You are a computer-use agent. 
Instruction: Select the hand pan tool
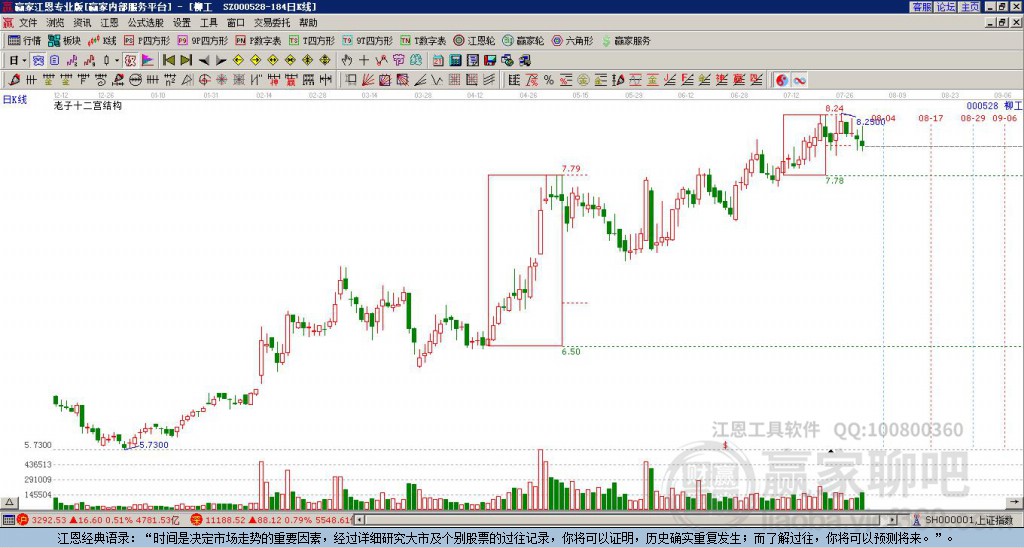point(347,61)
